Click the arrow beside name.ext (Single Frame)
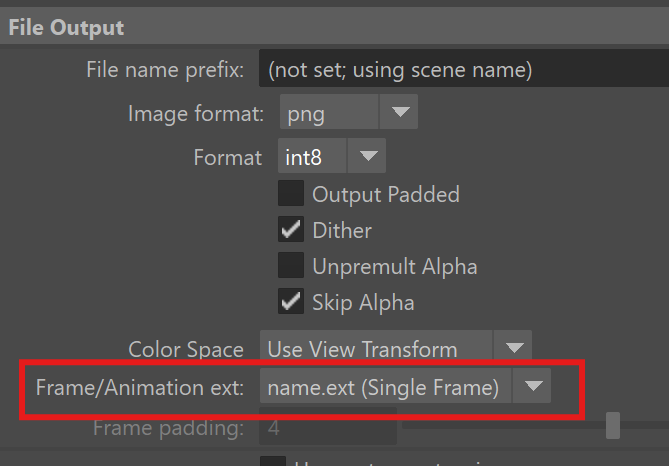Screen dimensions: 669x466 coord(534,387)
